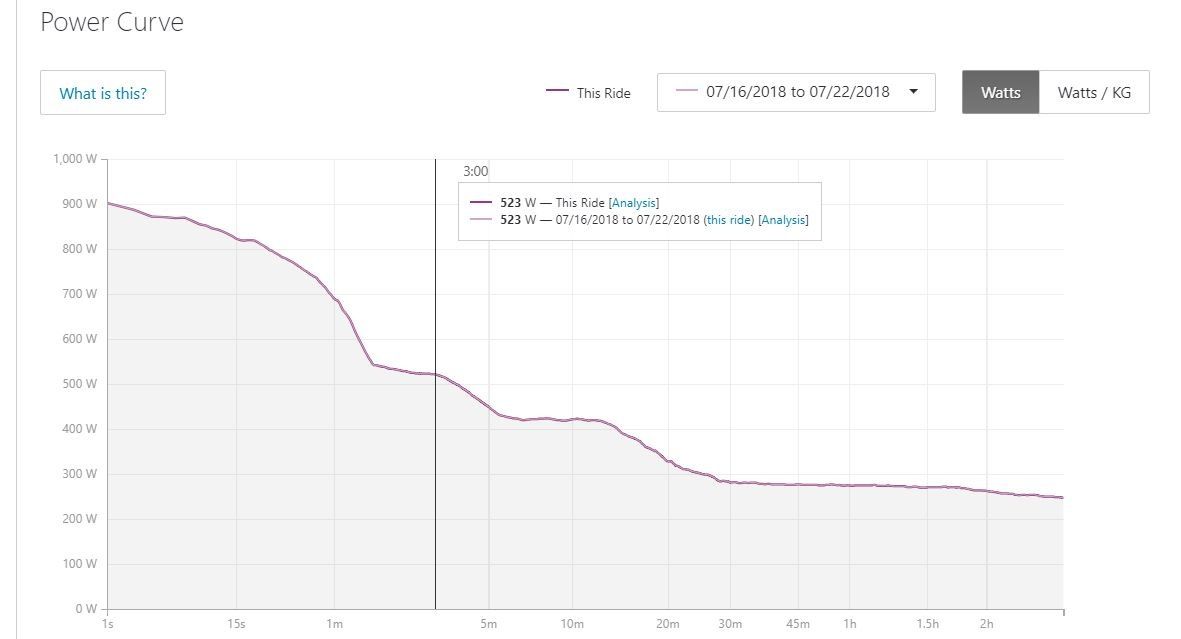
Task: Click the pink line swatch in the date range box
Action: [x=686, y=92]
